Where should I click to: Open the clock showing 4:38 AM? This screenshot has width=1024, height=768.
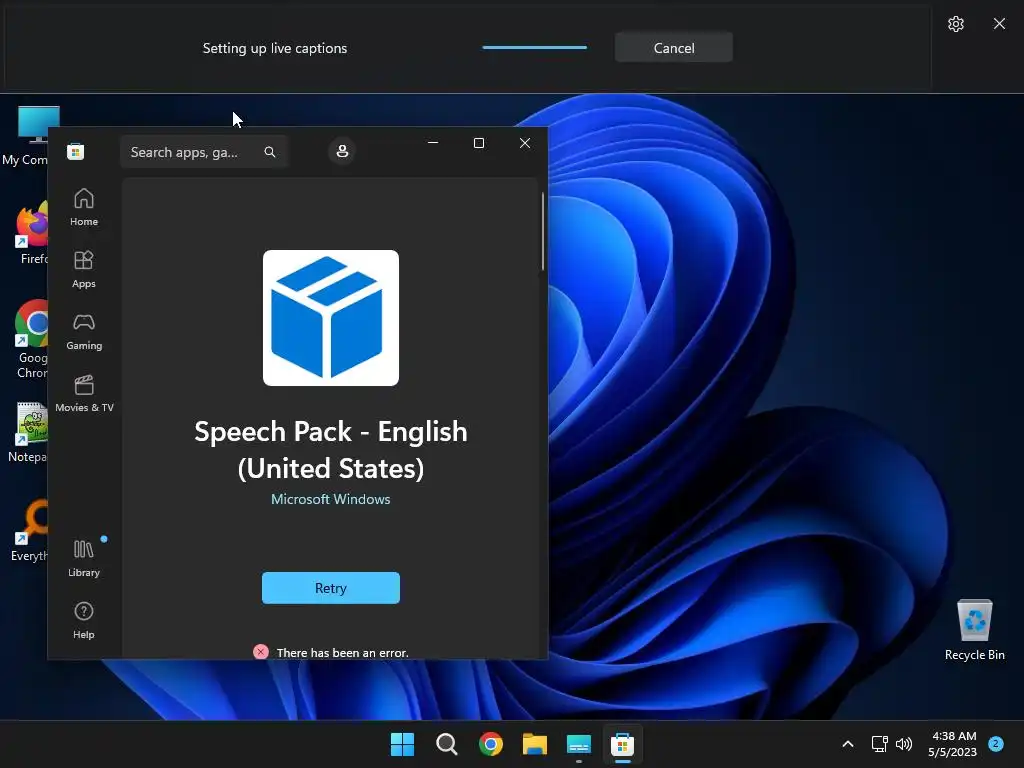coord(953,744)
